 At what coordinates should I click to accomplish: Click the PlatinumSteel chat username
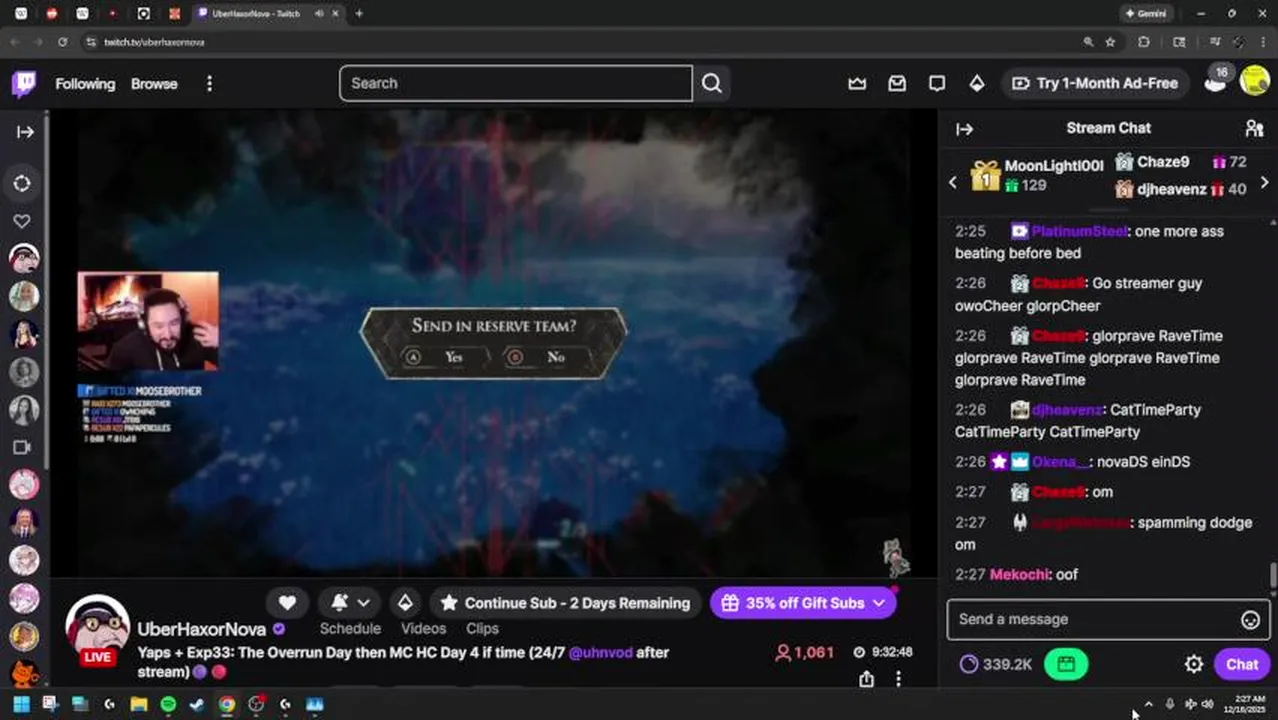click(x=1079, y=231)
